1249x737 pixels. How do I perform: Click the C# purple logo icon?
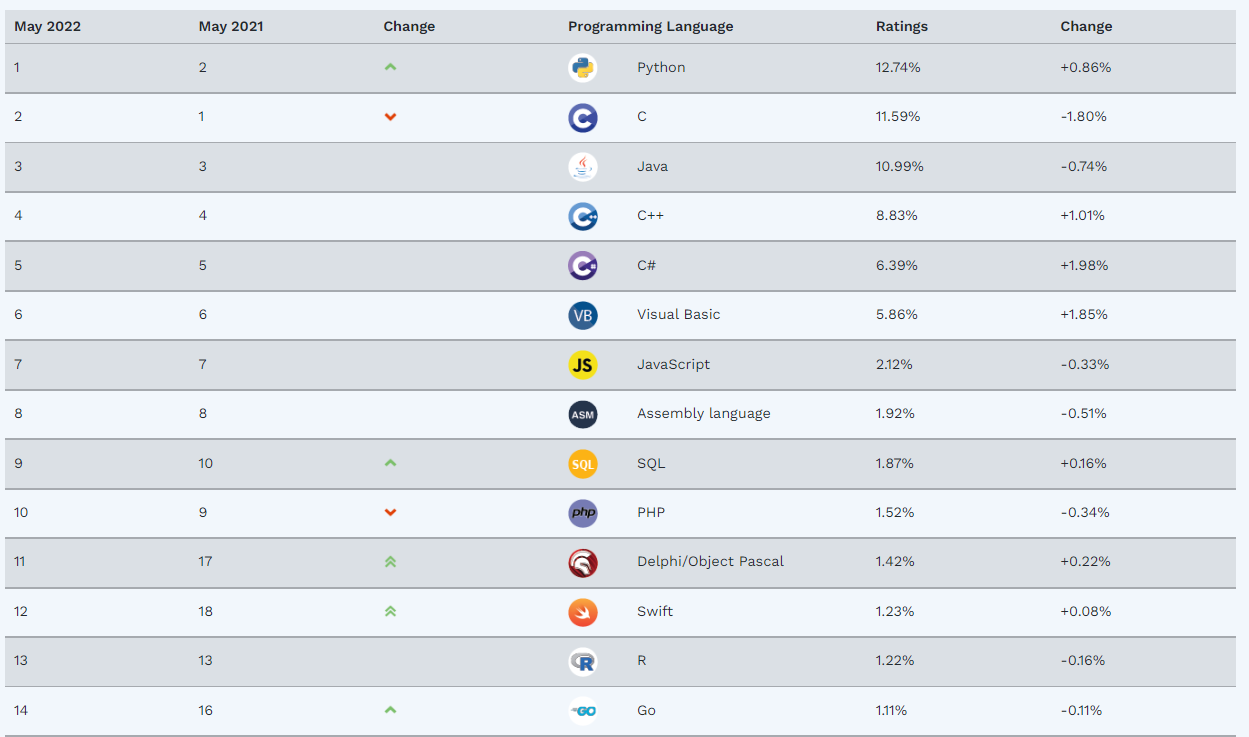point(582,266)
